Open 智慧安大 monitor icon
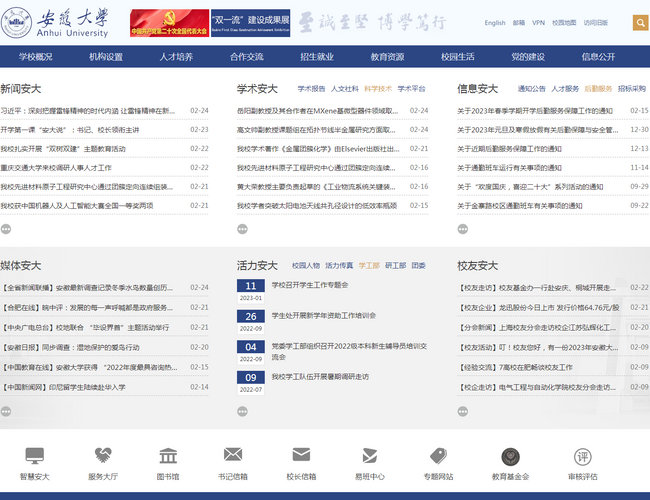 pos(35,456)
